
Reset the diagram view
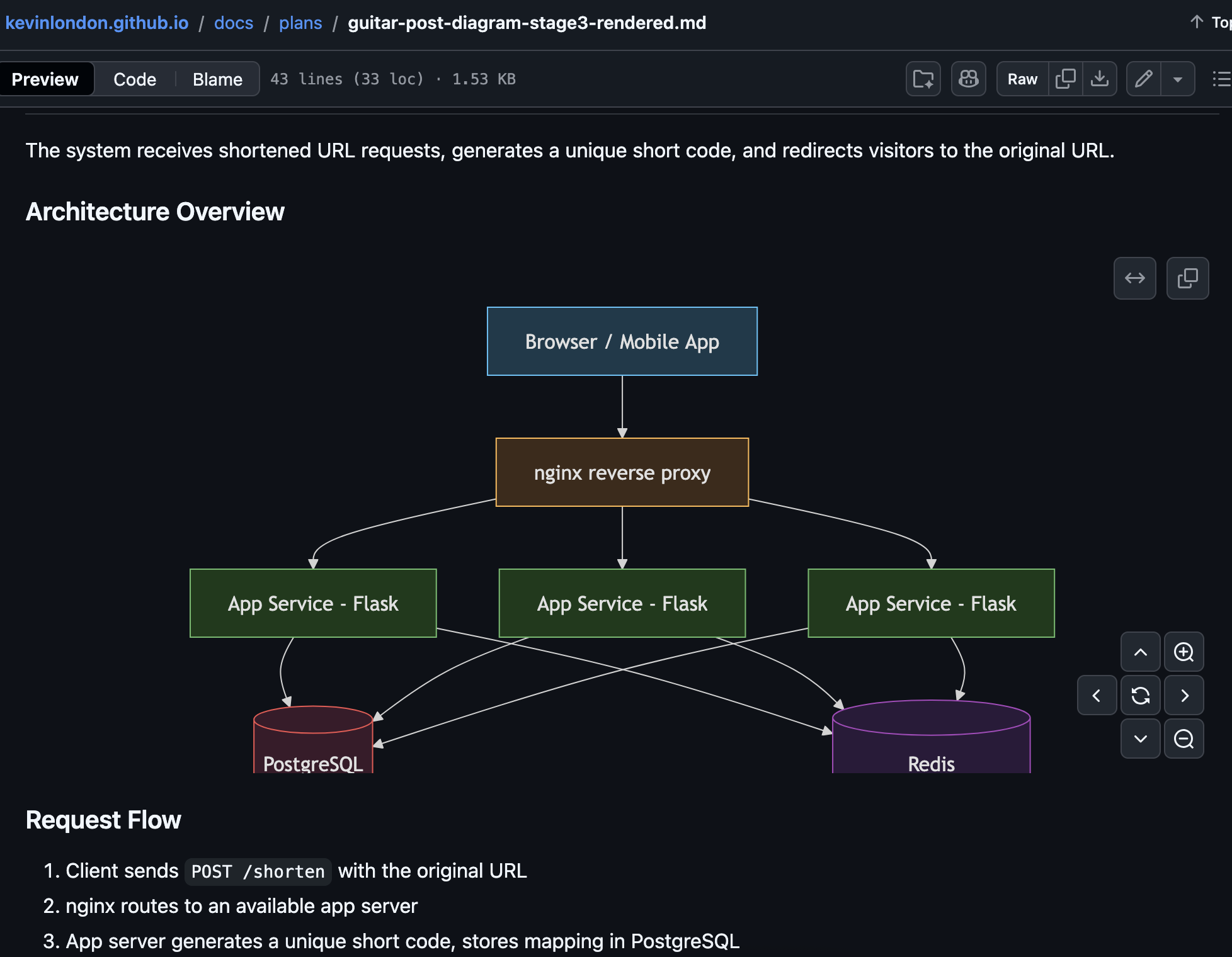click(1140, 695)
